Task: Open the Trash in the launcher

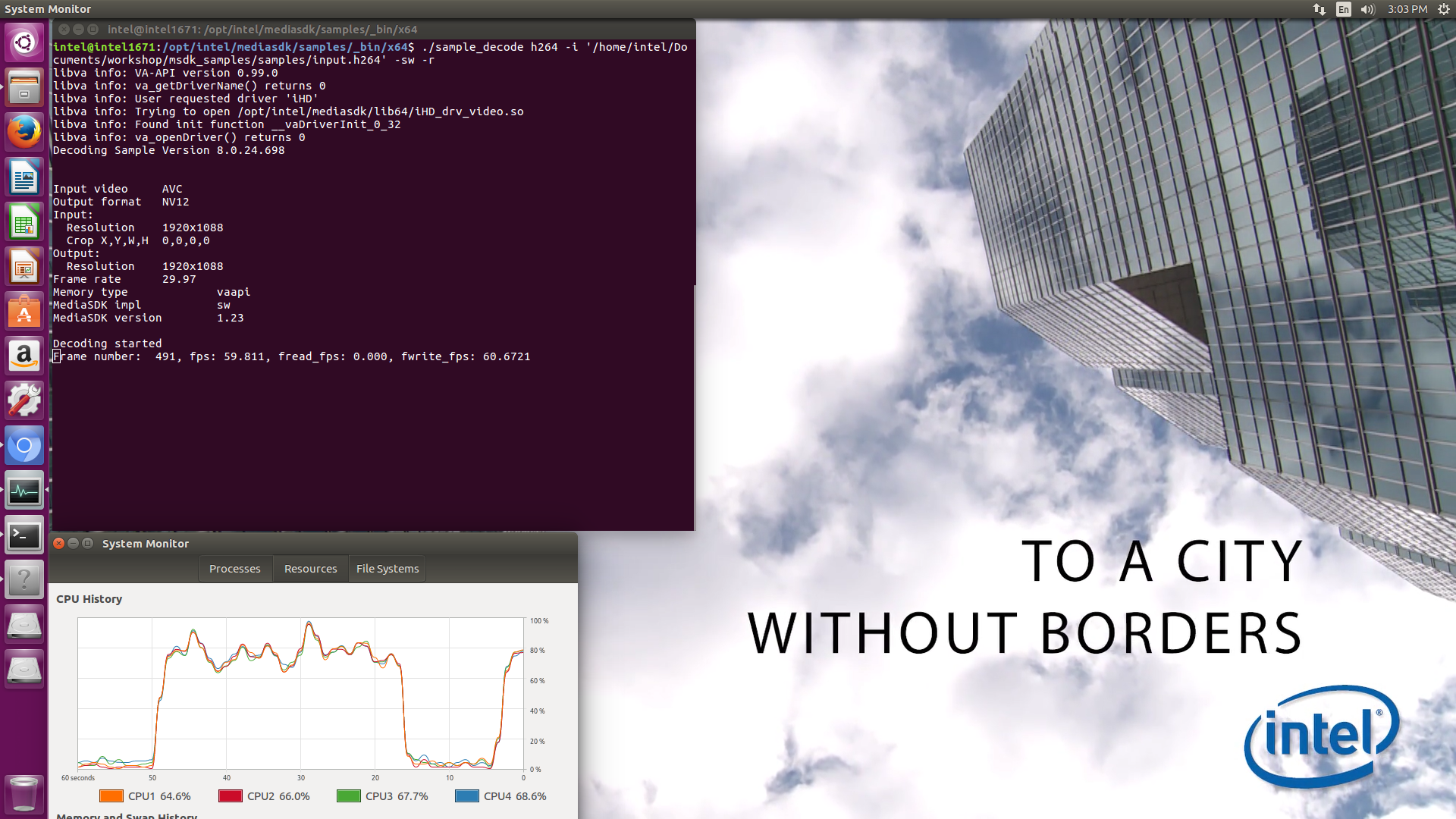Action: (24, 794)
